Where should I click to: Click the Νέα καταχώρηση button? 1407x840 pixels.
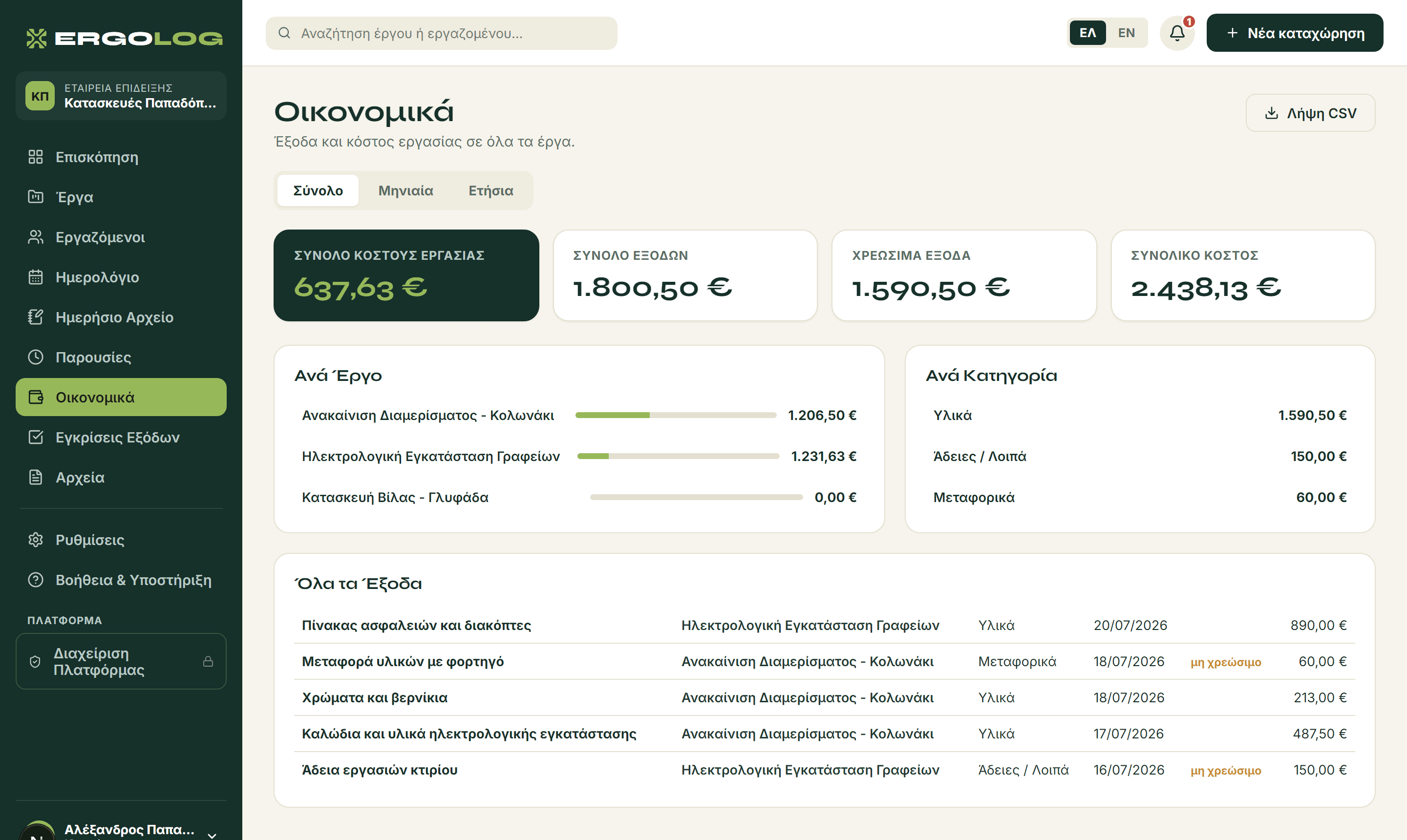coord(1295,33)
